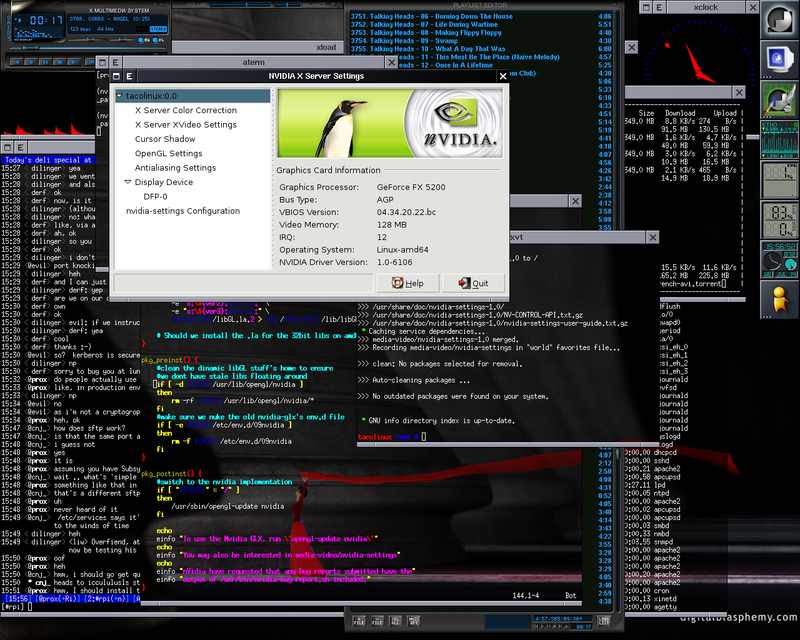Open the IRC terminal window menu icon
The width and height of the screenshot is (800, 640).
tap(8, 147)
